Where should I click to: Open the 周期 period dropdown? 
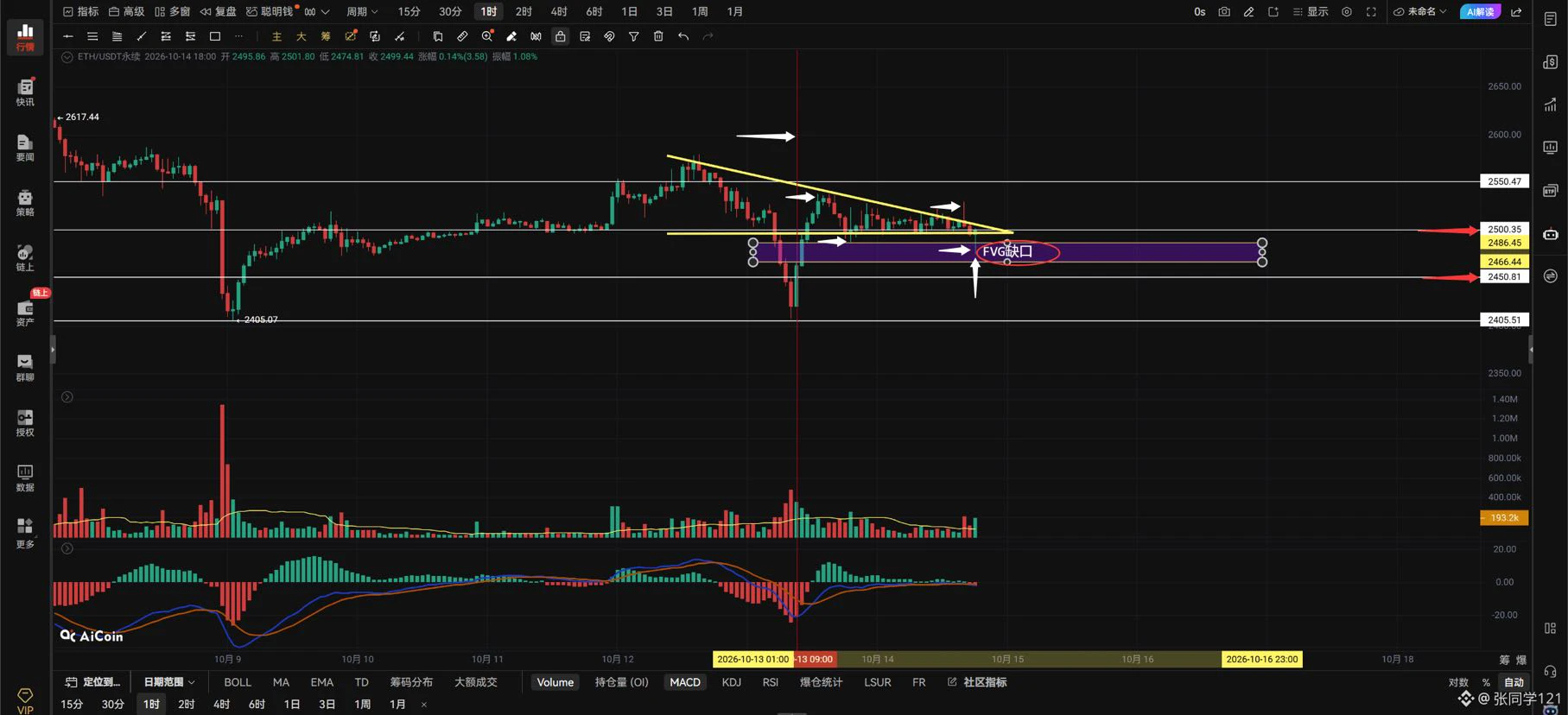(362, 12)
